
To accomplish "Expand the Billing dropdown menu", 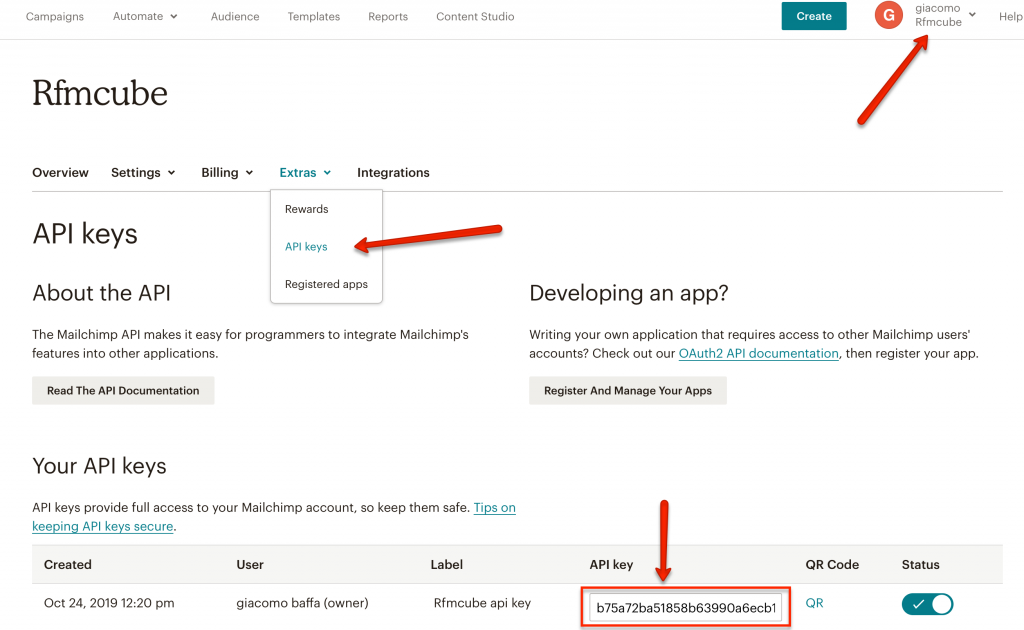I will coord(227,172).
